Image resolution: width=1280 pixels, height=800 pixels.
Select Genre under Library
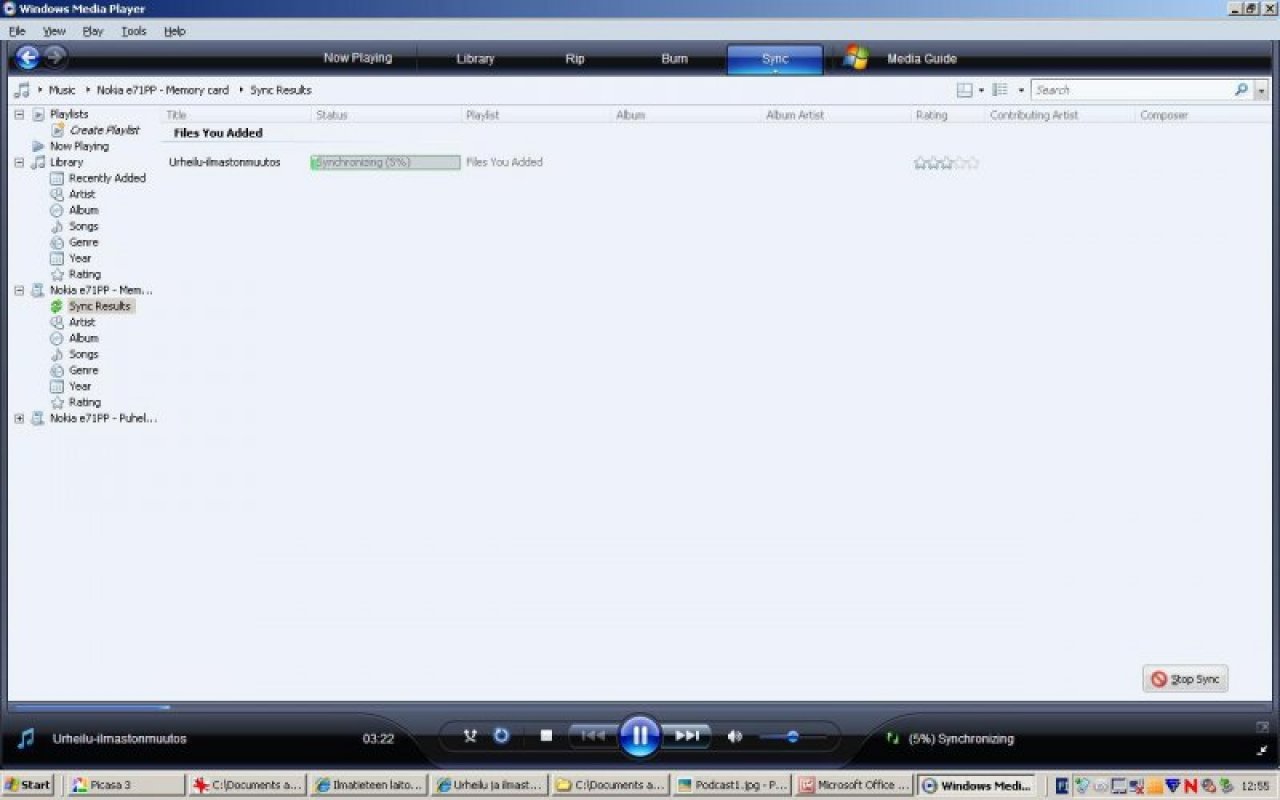(x=83, y=242)
